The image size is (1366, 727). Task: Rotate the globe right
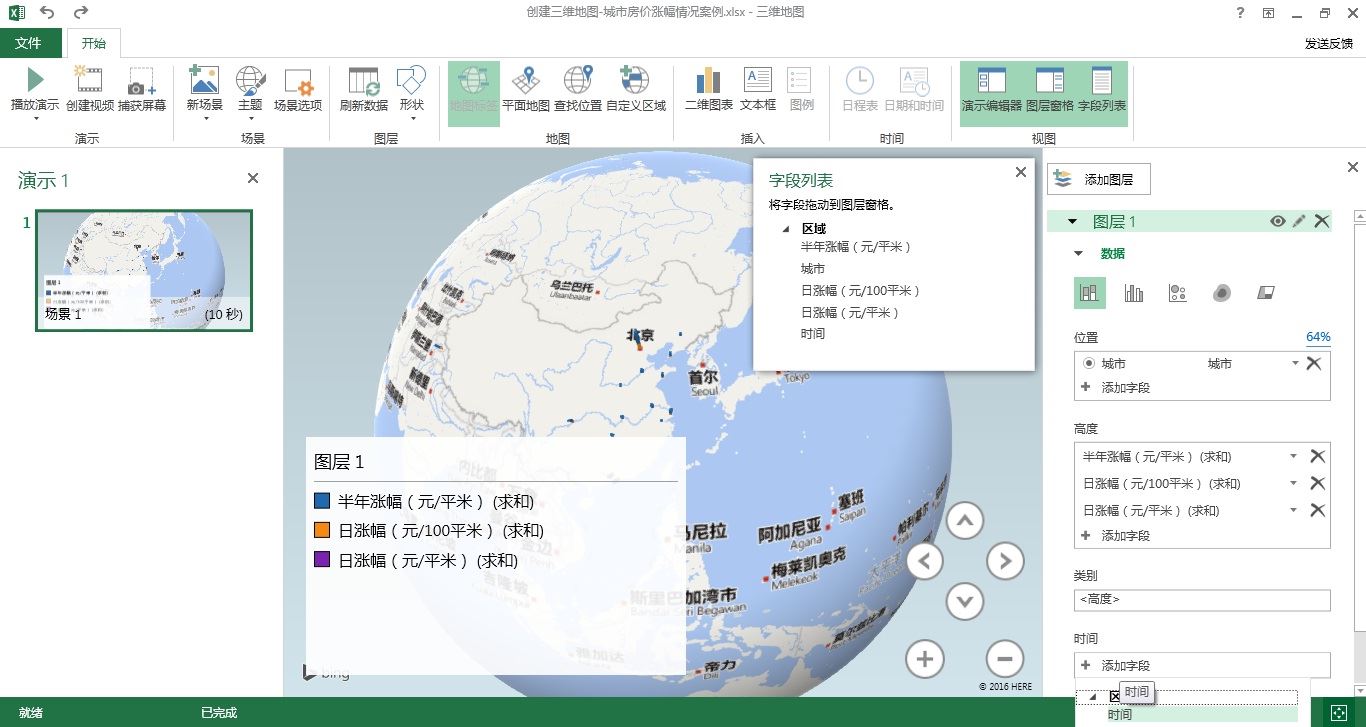1005,561
